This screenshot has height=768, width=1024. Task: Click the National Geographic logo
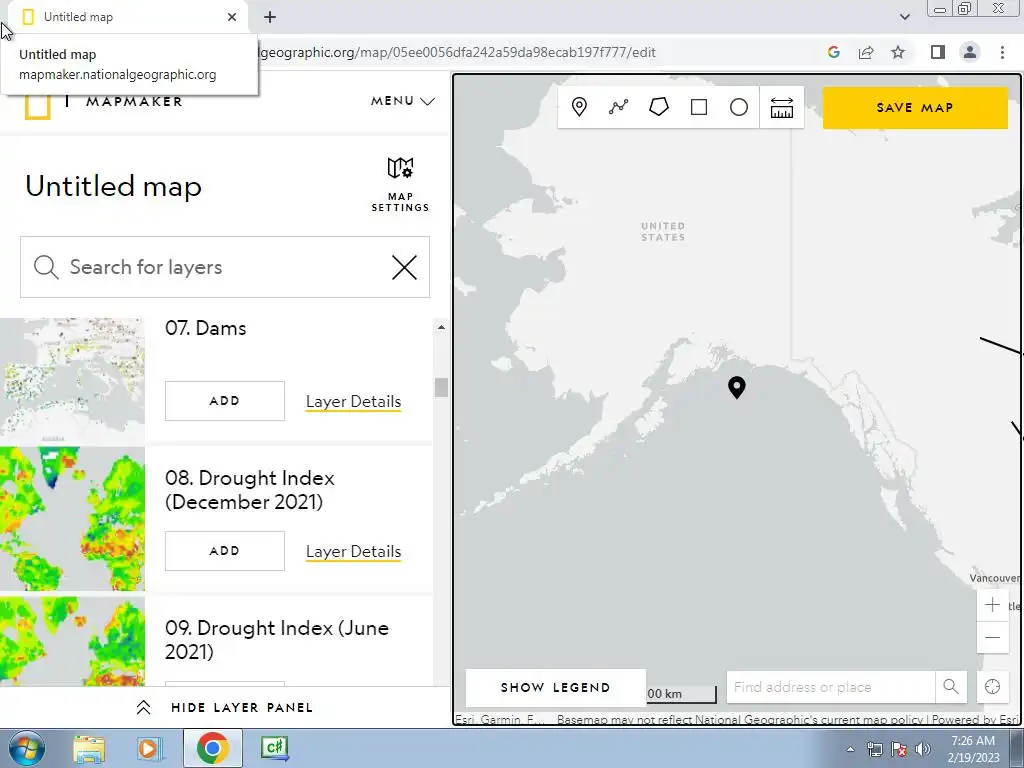coord(37,107)
